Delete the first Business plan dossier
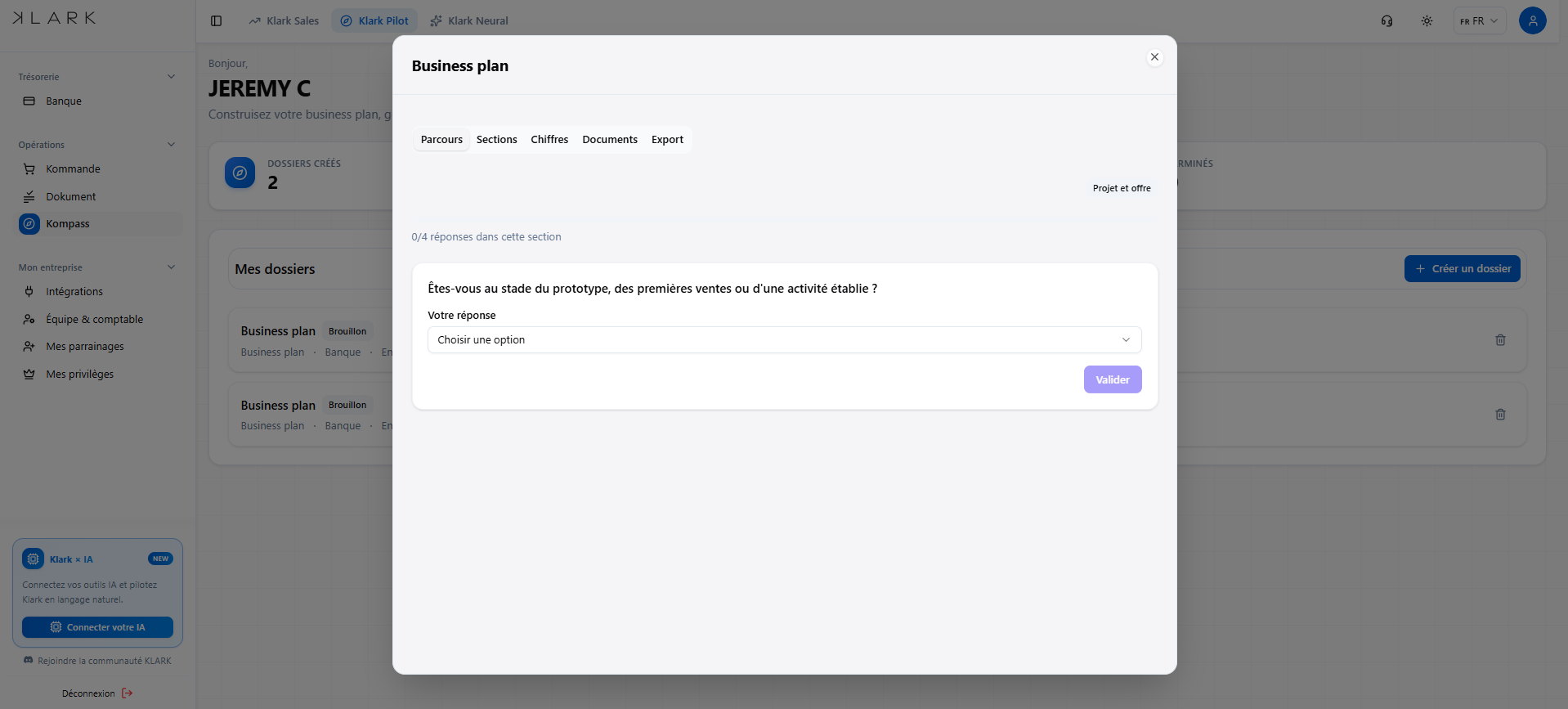The image size is (1568, 709). tap(1500, 340)
